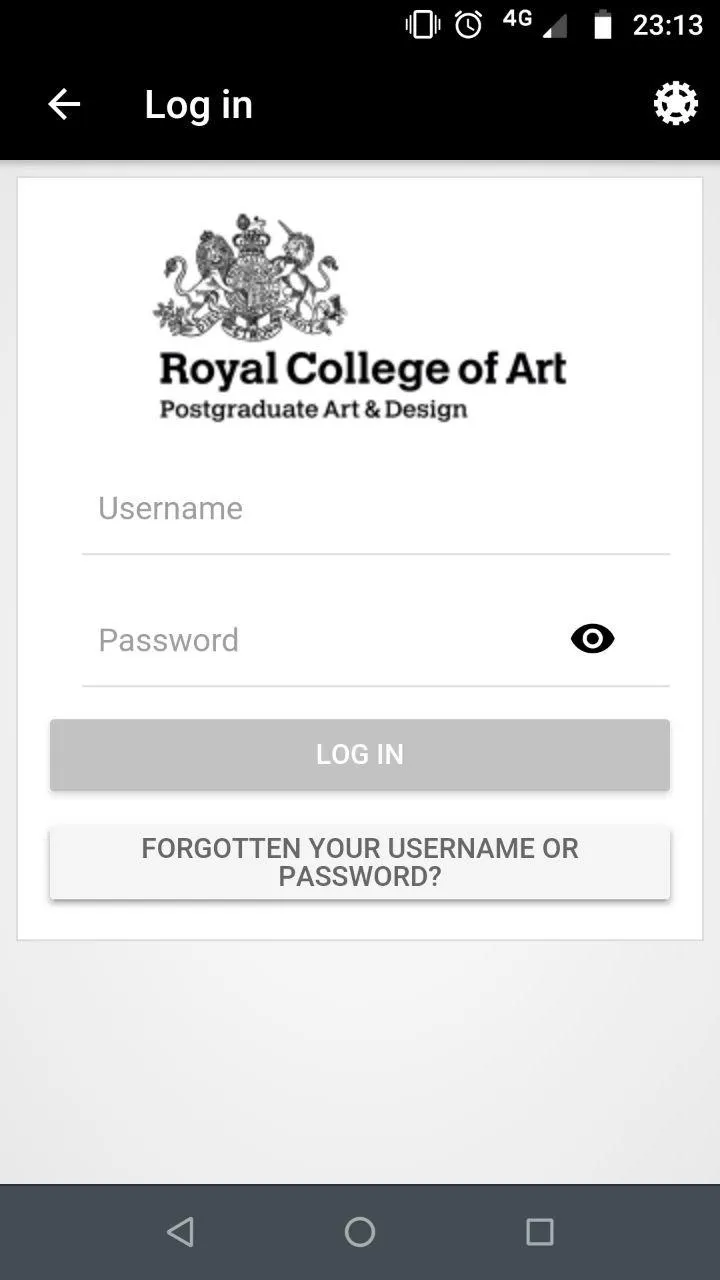Focus the Password input field
This screenshot has width=720, height=1280.
pos(320,640)
